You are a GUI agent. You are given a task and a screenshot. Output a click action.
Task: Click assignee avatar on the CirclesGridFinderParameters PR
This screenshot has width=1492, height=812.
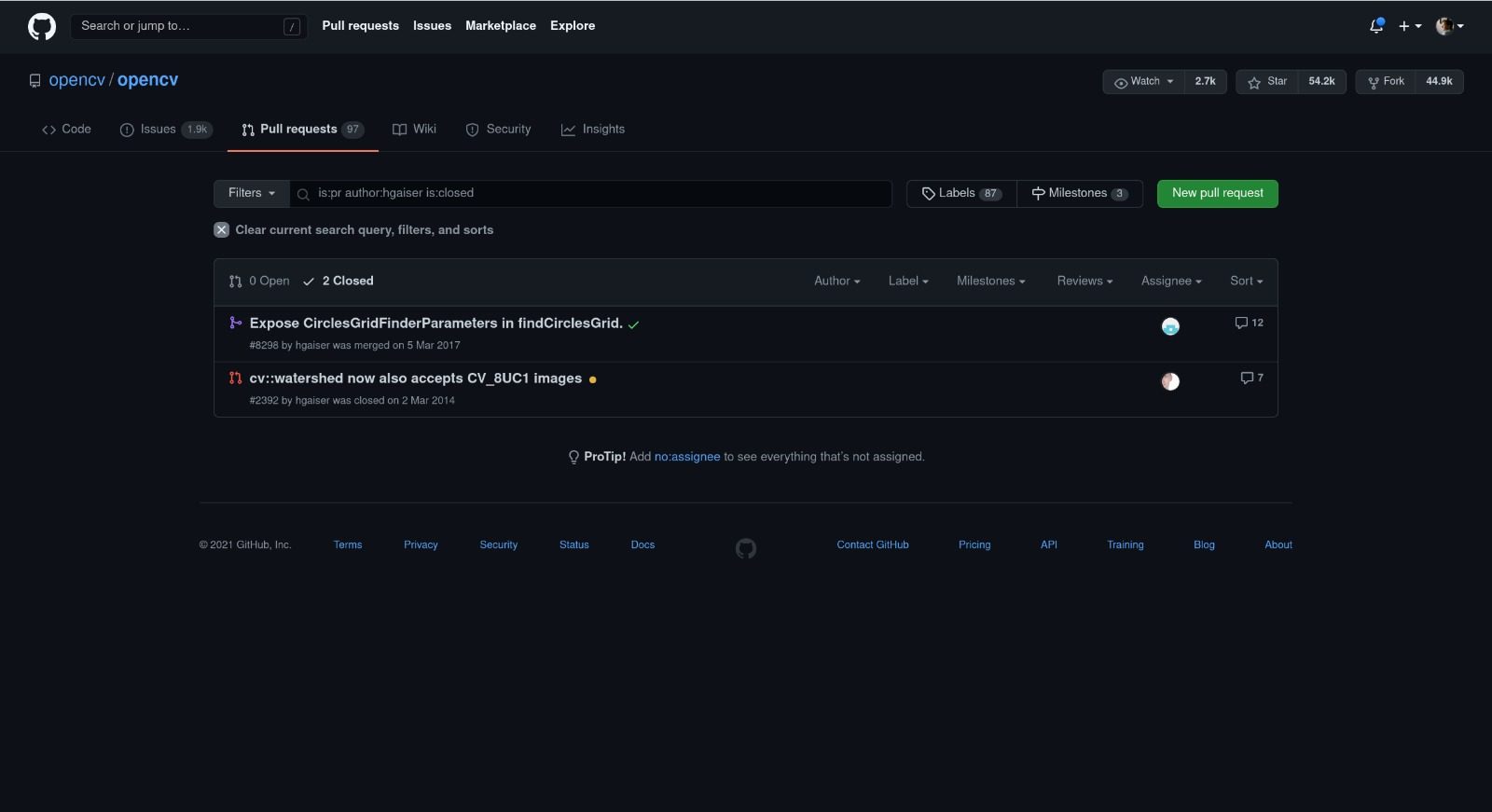[x=1170, y=326]
